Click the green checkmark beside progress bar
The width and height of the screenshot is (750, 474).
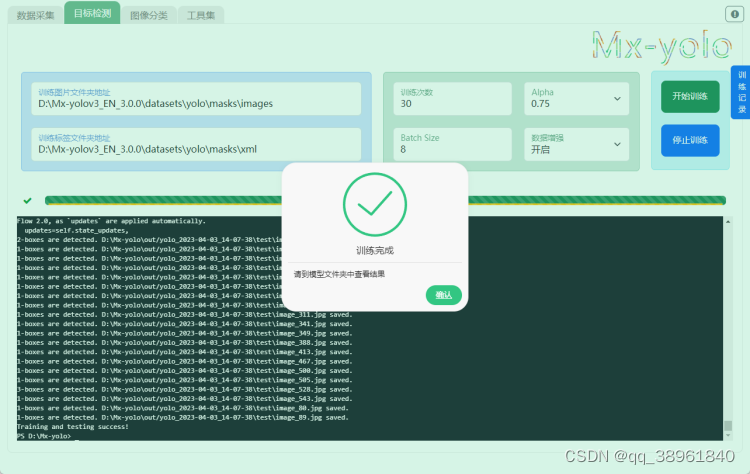[28, 200]
